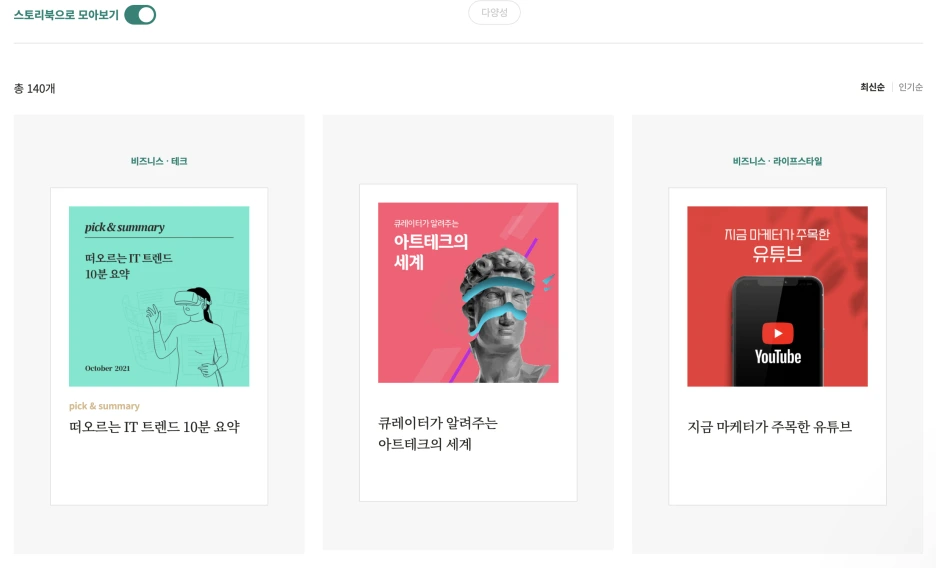936x568 pixels.
Task: Select the 다양성 tag pill
Action: click(x=494, y=13)
